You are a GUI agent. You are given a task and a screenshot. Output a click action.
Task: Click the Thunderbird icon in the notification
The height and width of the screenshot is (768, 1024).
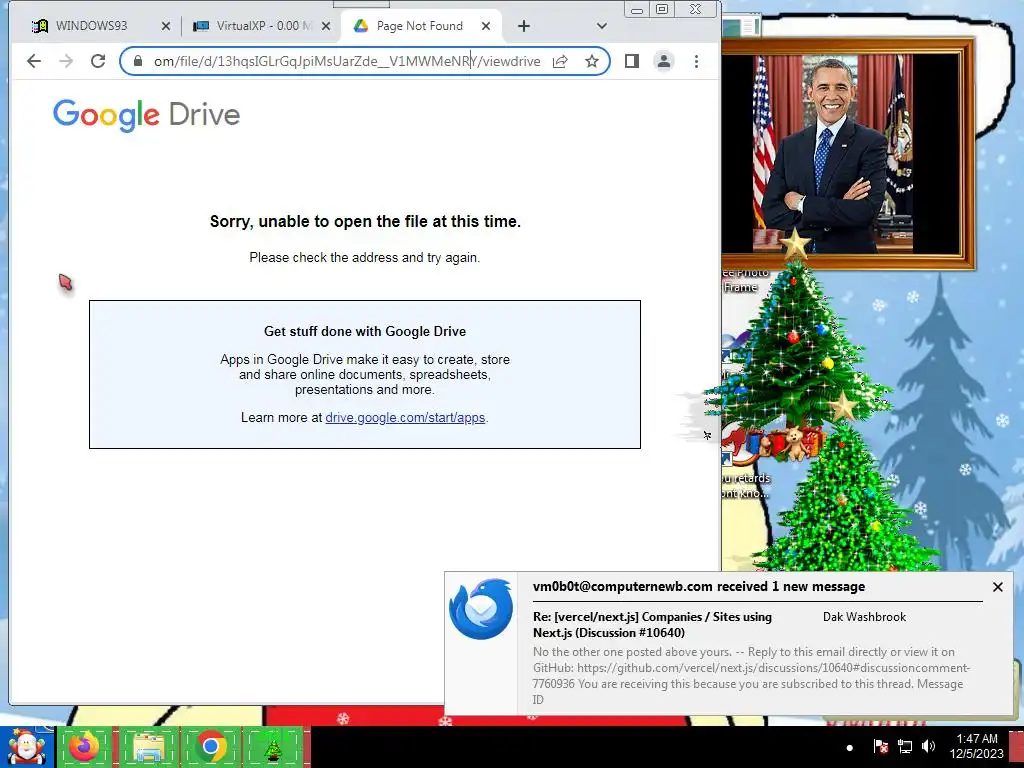(x=481, y=609)
